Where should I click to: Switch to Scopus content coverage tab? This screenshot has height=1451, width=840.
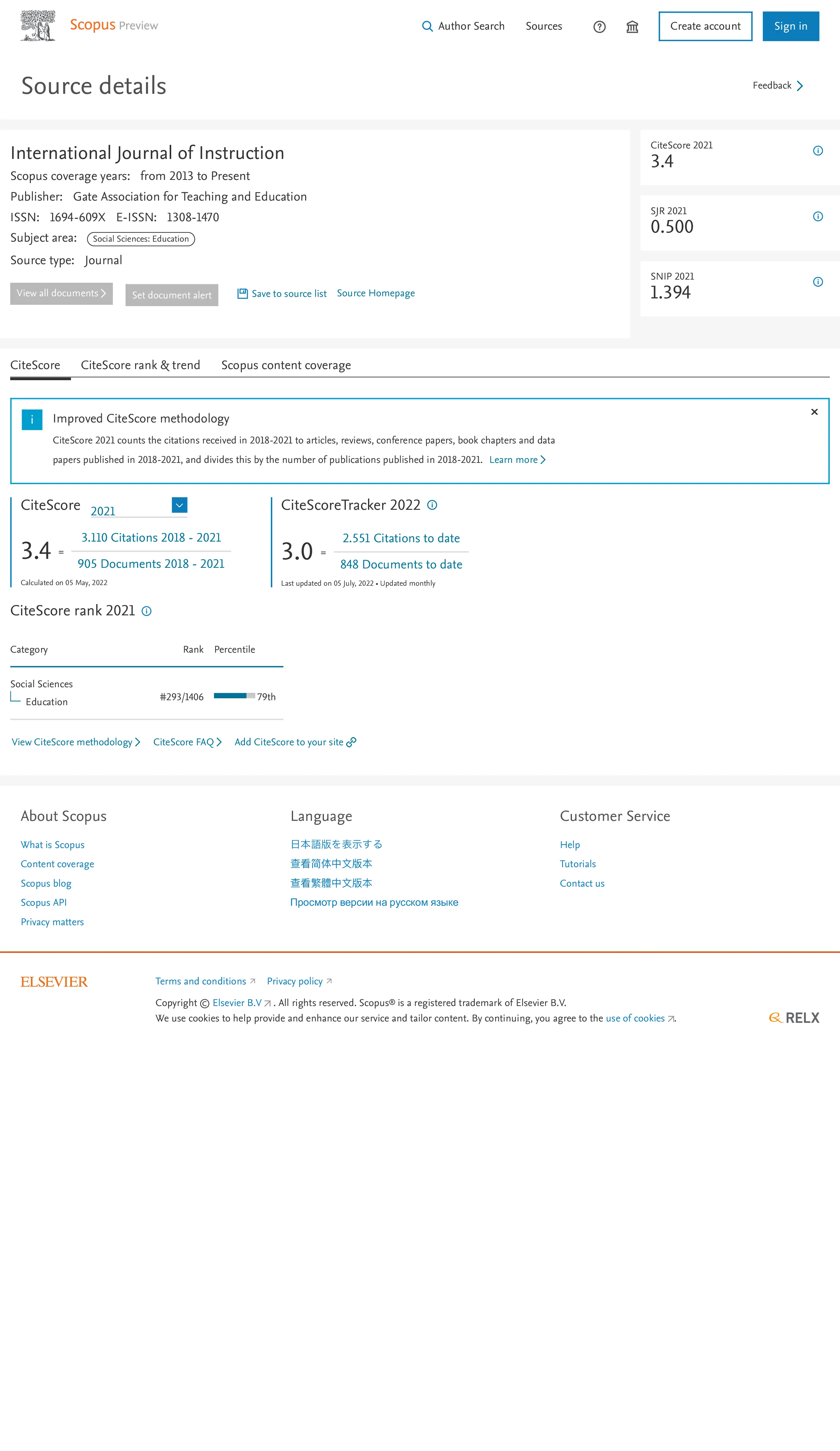(x=286, y=365)
